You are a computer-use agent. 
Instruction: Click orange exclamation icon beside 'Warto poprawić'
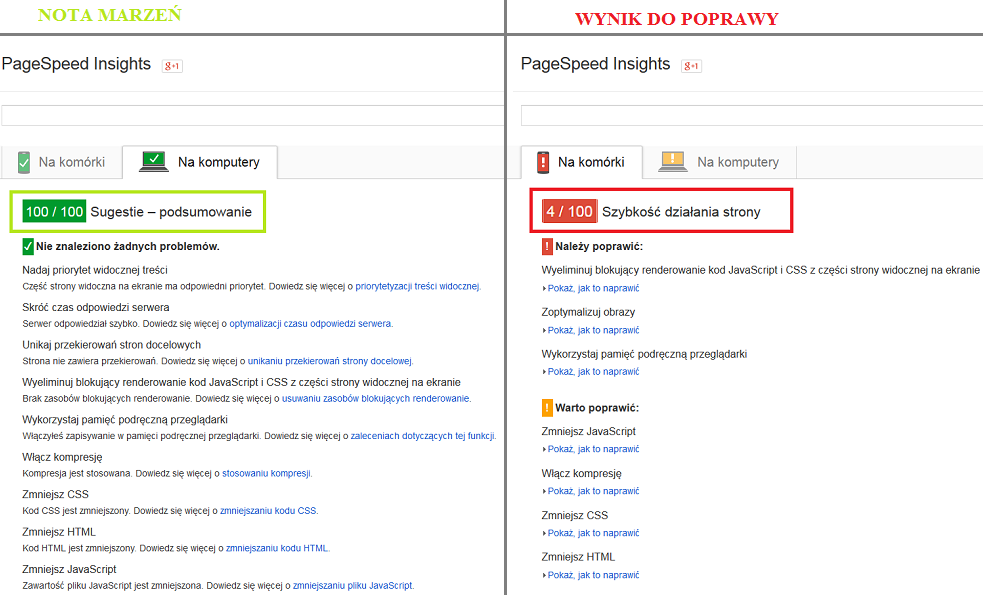547,408
